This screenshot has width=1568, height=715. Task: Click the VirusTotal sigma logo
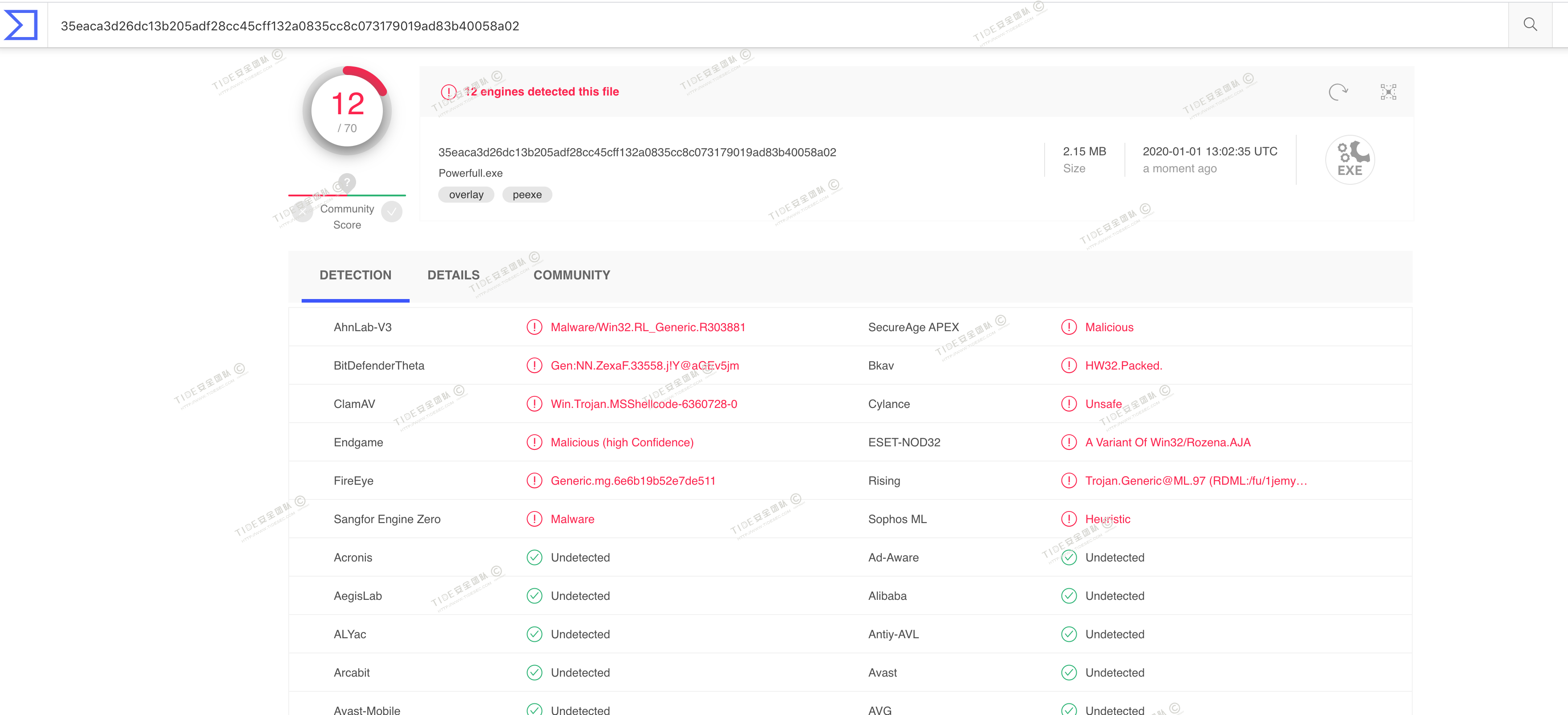[21, 25]
